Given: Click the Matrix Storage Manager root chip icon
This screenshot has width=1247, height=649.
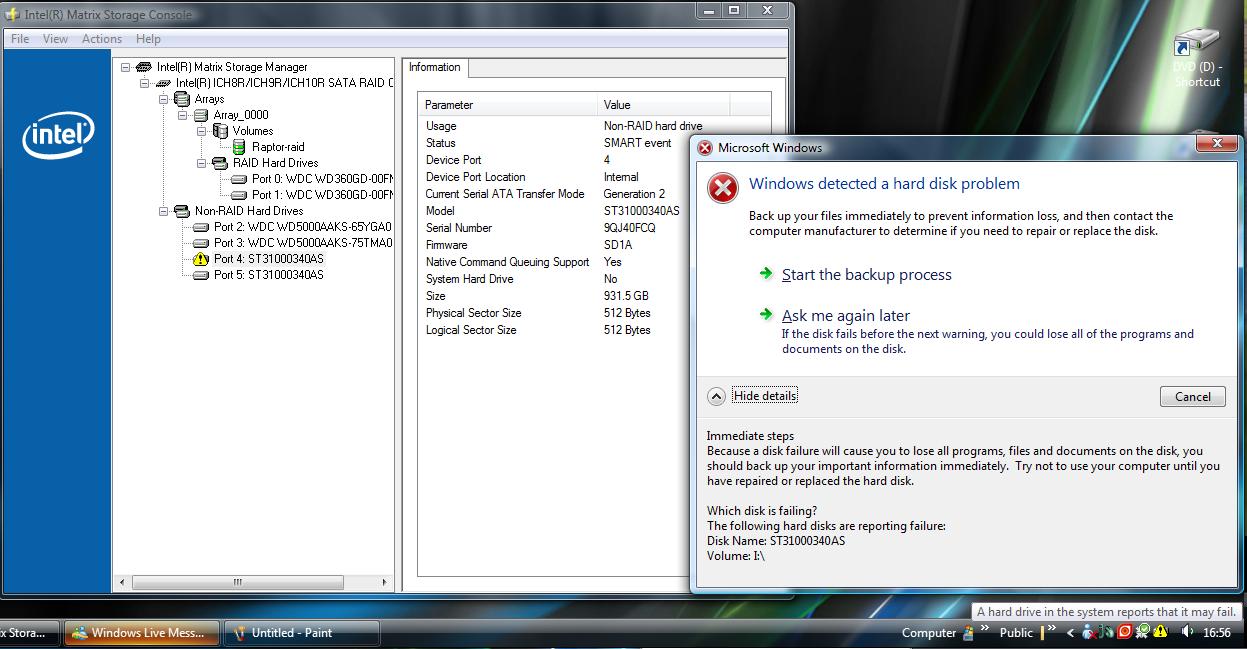Looking at the screenshot, I should [x=144, y=67].
